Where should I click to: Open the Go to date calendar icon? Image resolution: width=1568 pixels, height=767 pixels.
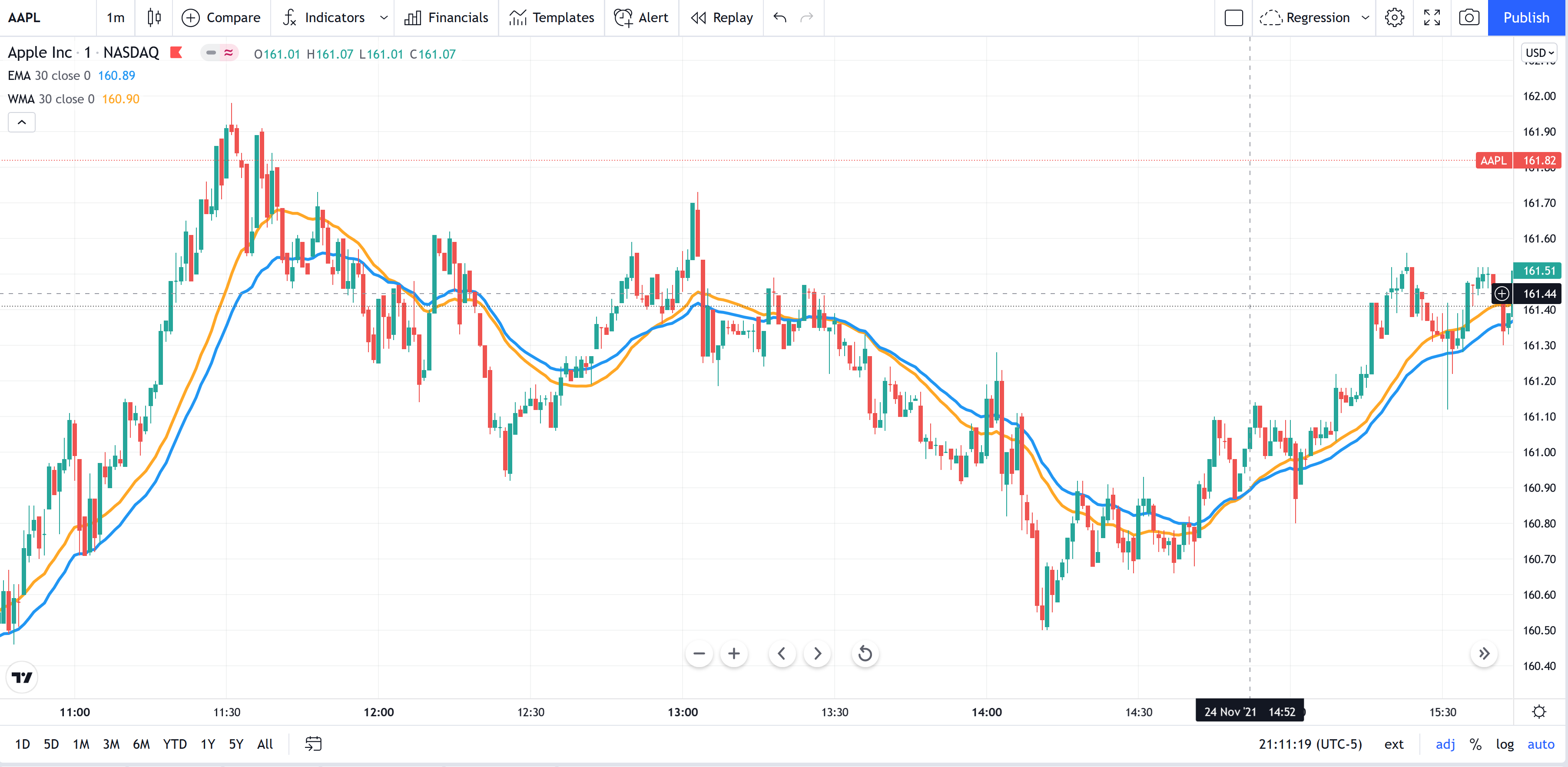[x=314, y=744]
